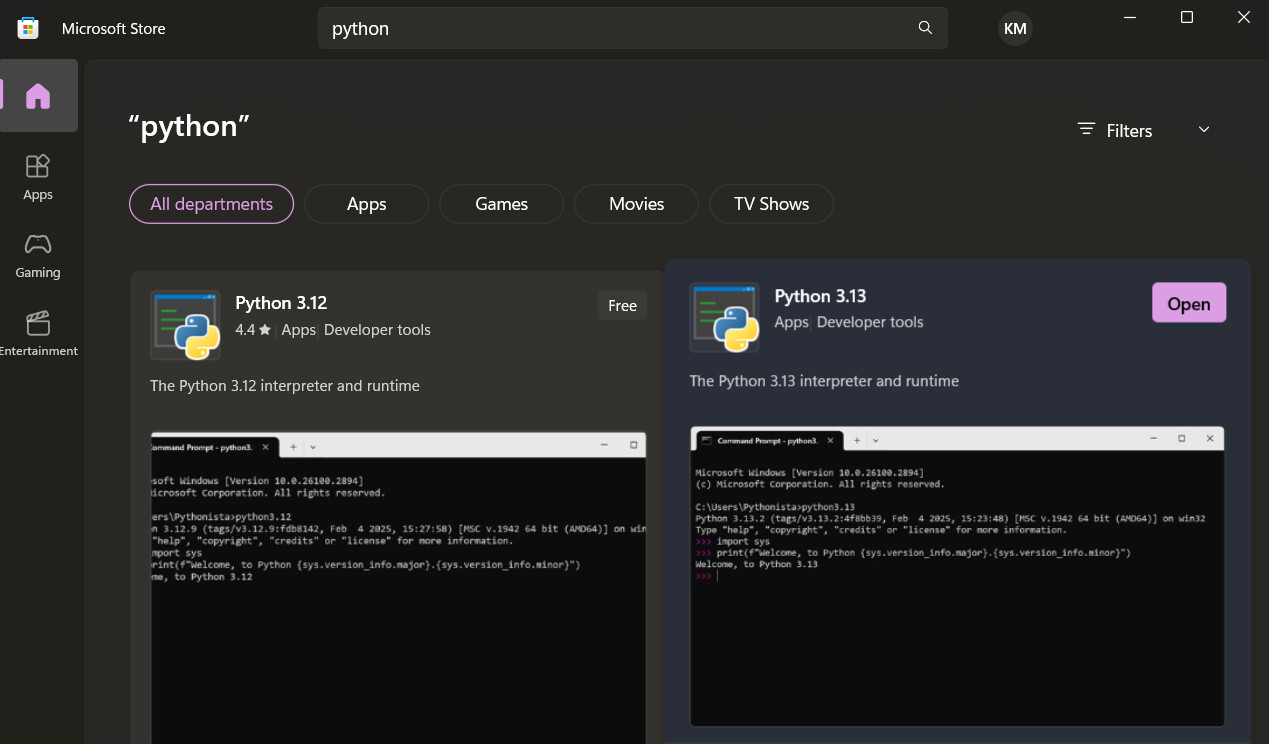Expand the Filters dropdown chevron
This screenshot has width=1269, height=744.
[1204, 130]
